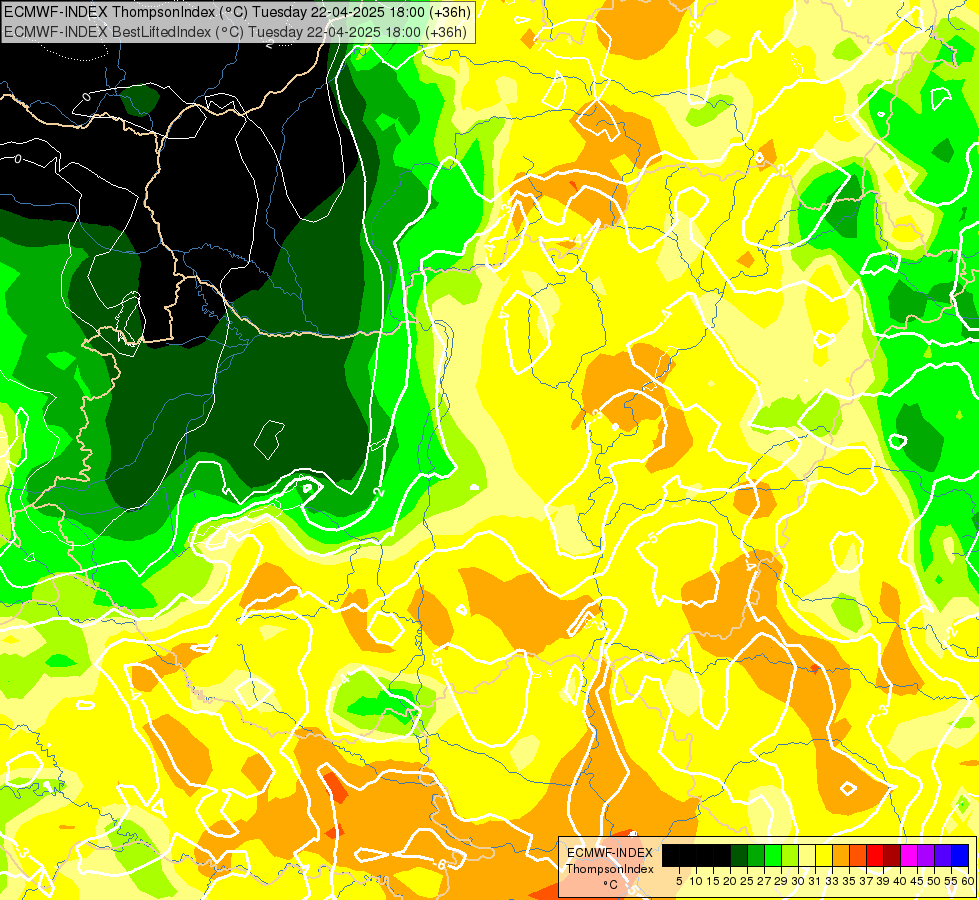Click the legend tick label '20'
This screenshot has height=900, width=979.
730,881
